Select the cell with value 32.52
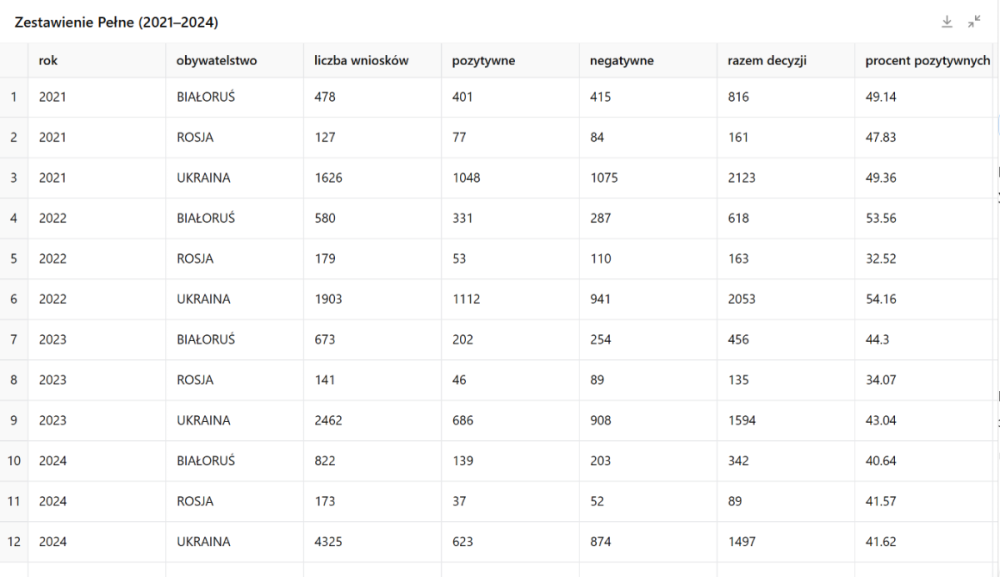The image size is (1000, 577). coord(882,258)
